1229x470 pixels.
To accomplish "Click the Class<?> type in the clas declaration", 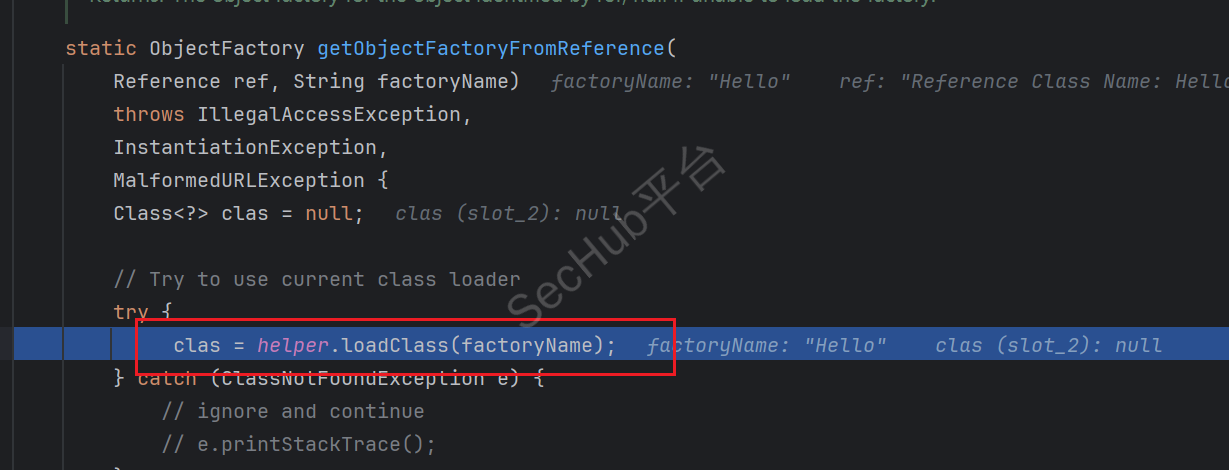I will [x=161, y=213].
